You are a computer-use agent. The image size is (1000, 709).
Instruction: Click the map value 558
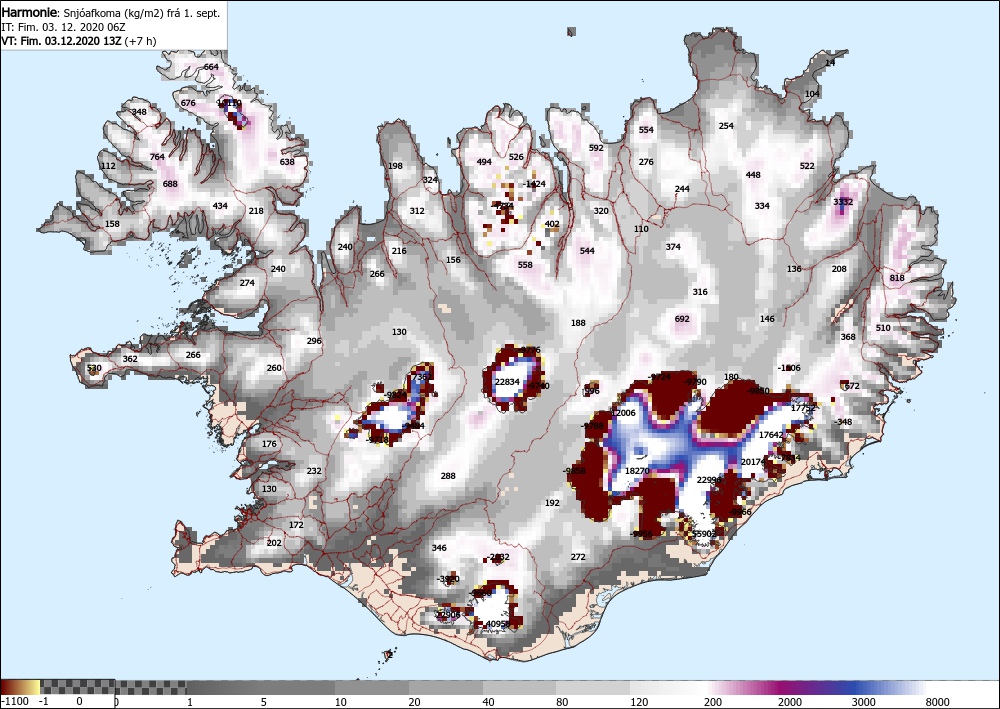coord(525,265)
